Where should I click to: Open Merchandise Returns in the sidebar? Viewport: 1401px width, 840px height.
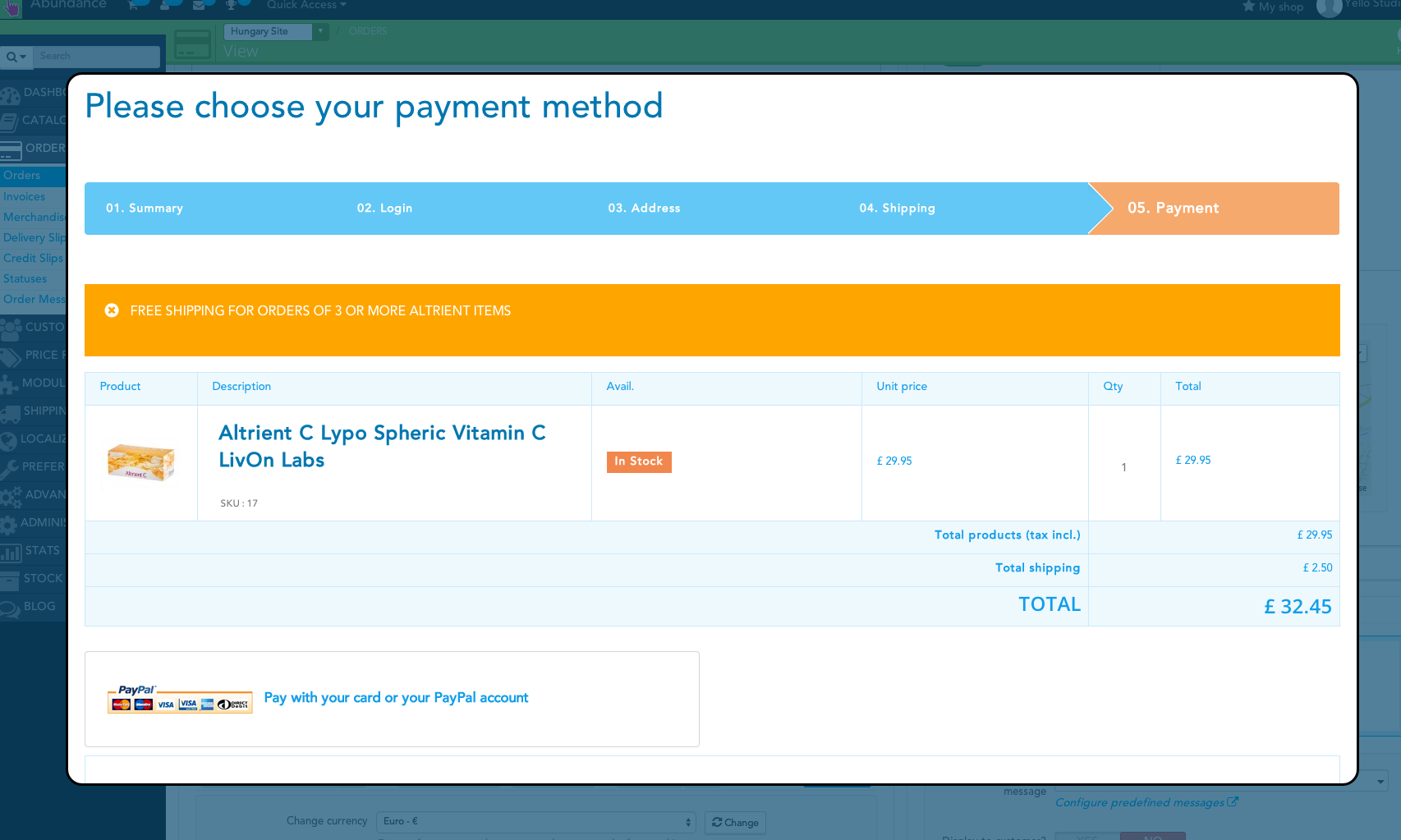point(33,218)
